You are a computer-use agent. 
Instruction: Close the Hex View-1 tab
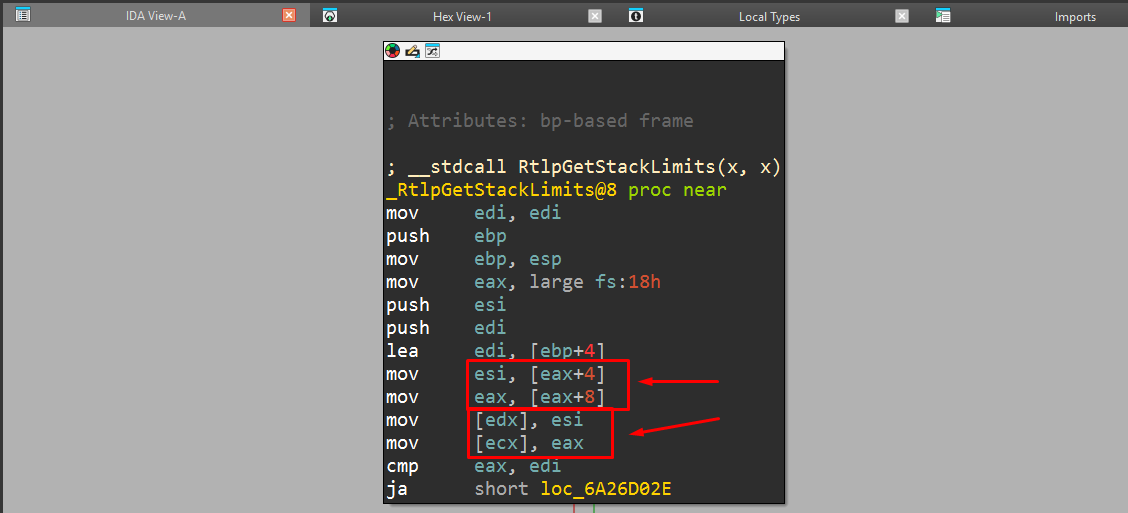(x=595, y=16)
